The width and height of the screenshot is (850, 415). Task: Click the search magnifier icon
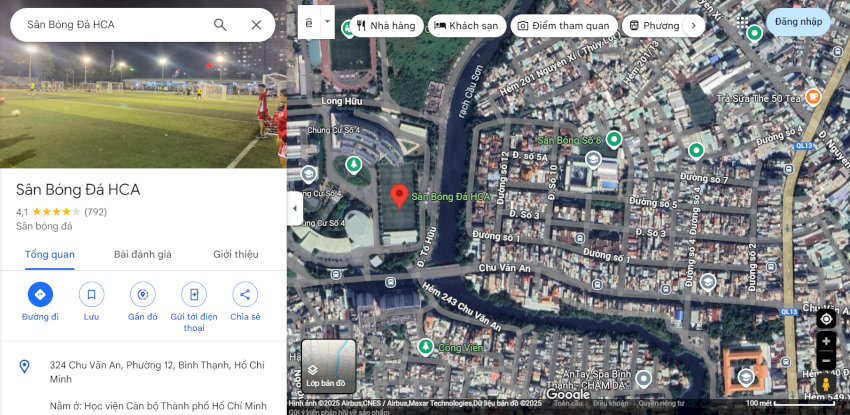[x=220, y=25]
